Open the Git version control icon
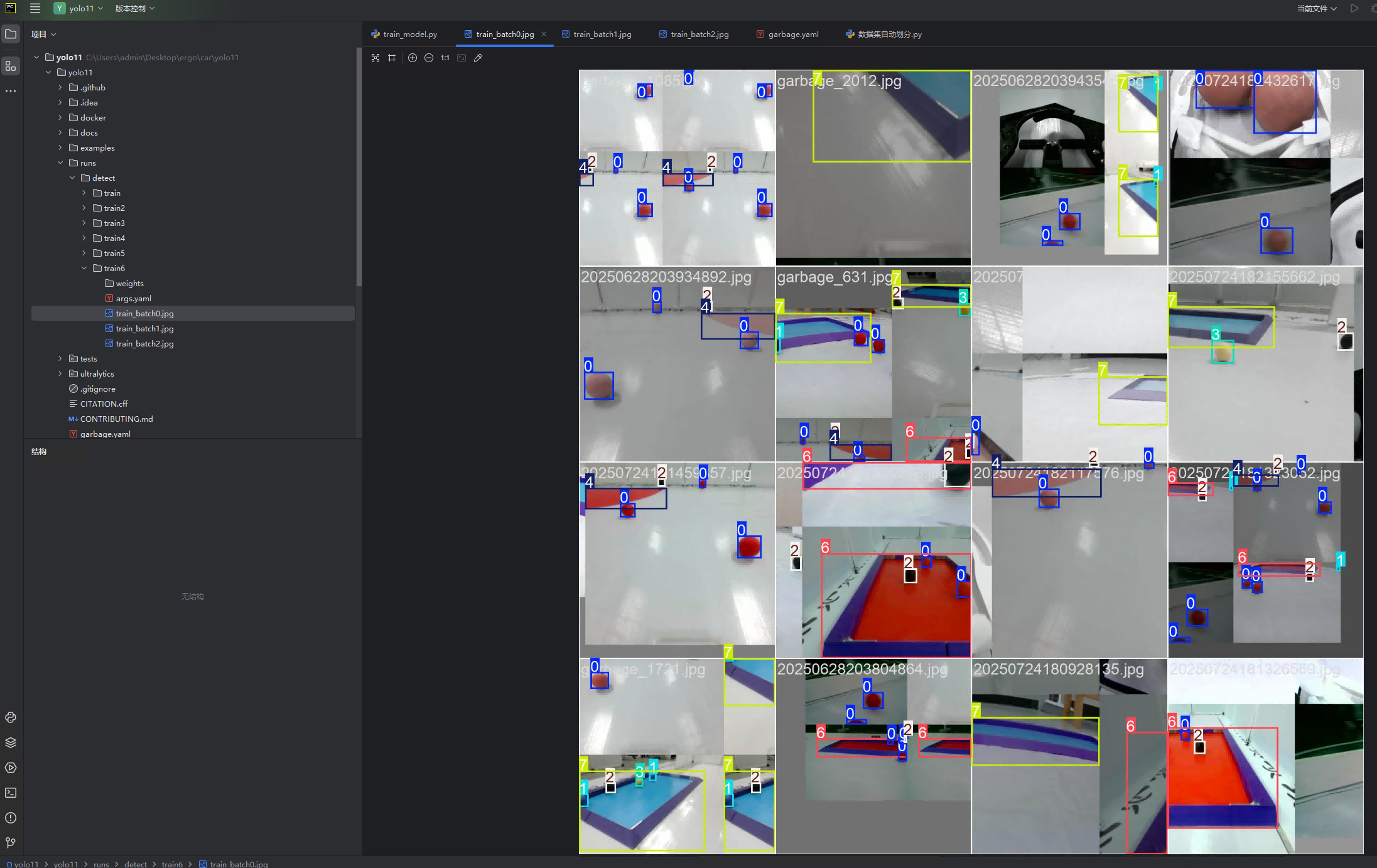Viewport: 1377px width, 868px height. point(11,842)
